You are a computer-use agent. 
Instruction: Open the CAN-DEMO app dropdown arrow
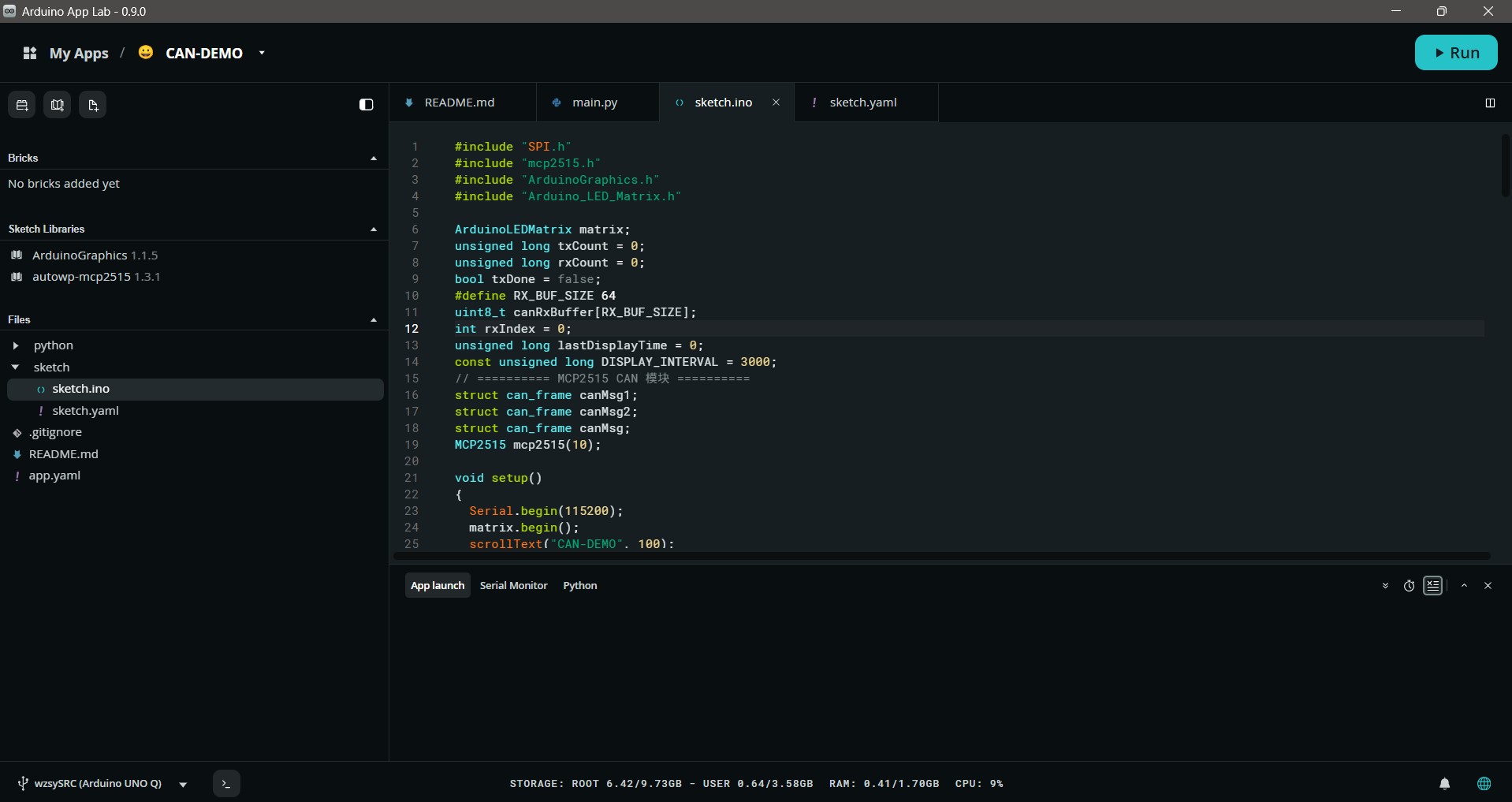[x=262, y=53]
